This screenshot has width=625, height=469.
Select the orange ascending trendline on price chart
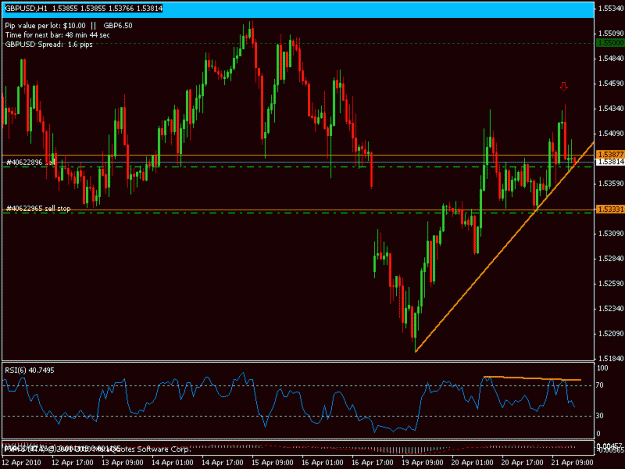[505, 247]
